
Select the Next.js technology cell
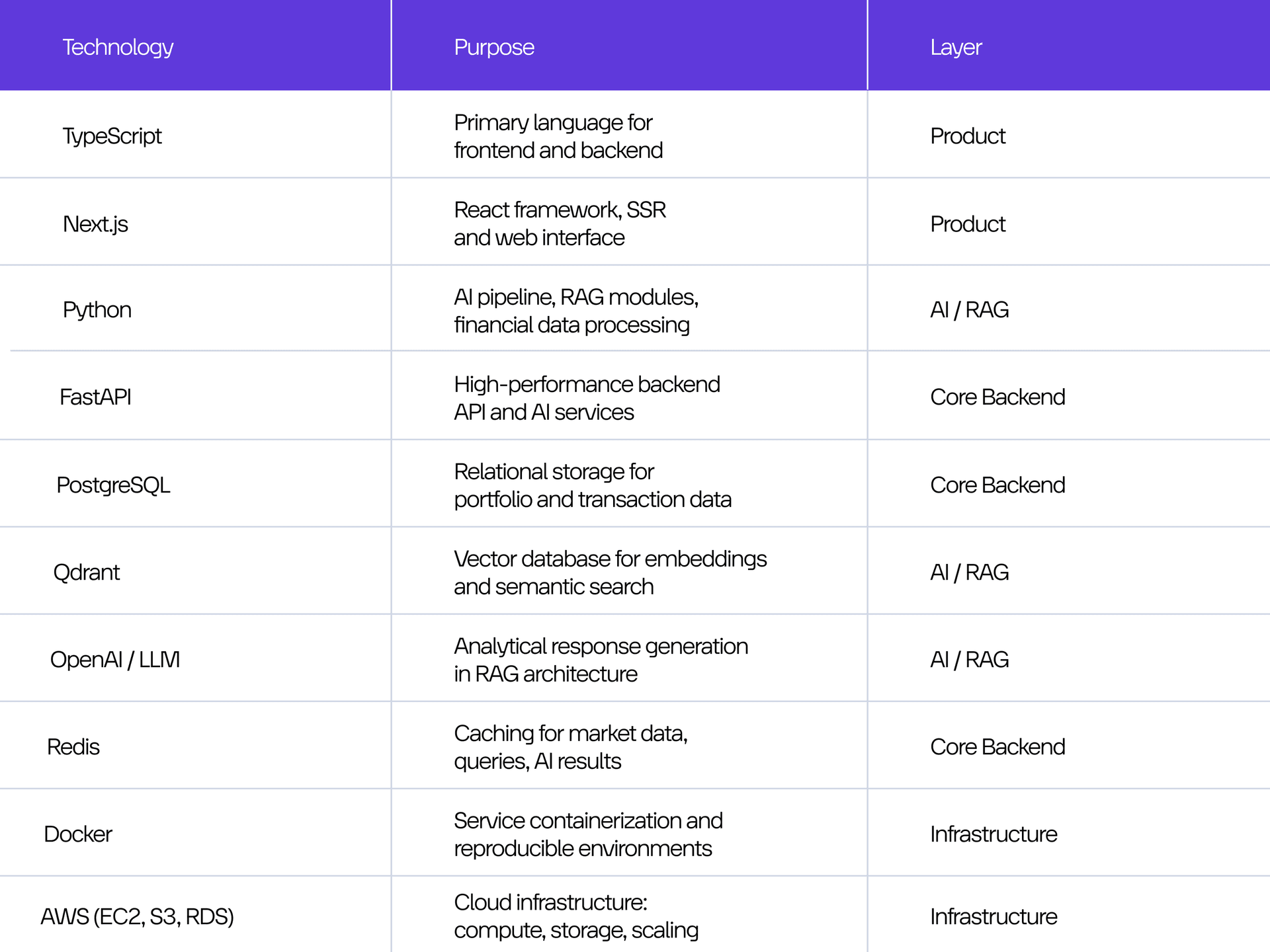(x=95, y=224)
